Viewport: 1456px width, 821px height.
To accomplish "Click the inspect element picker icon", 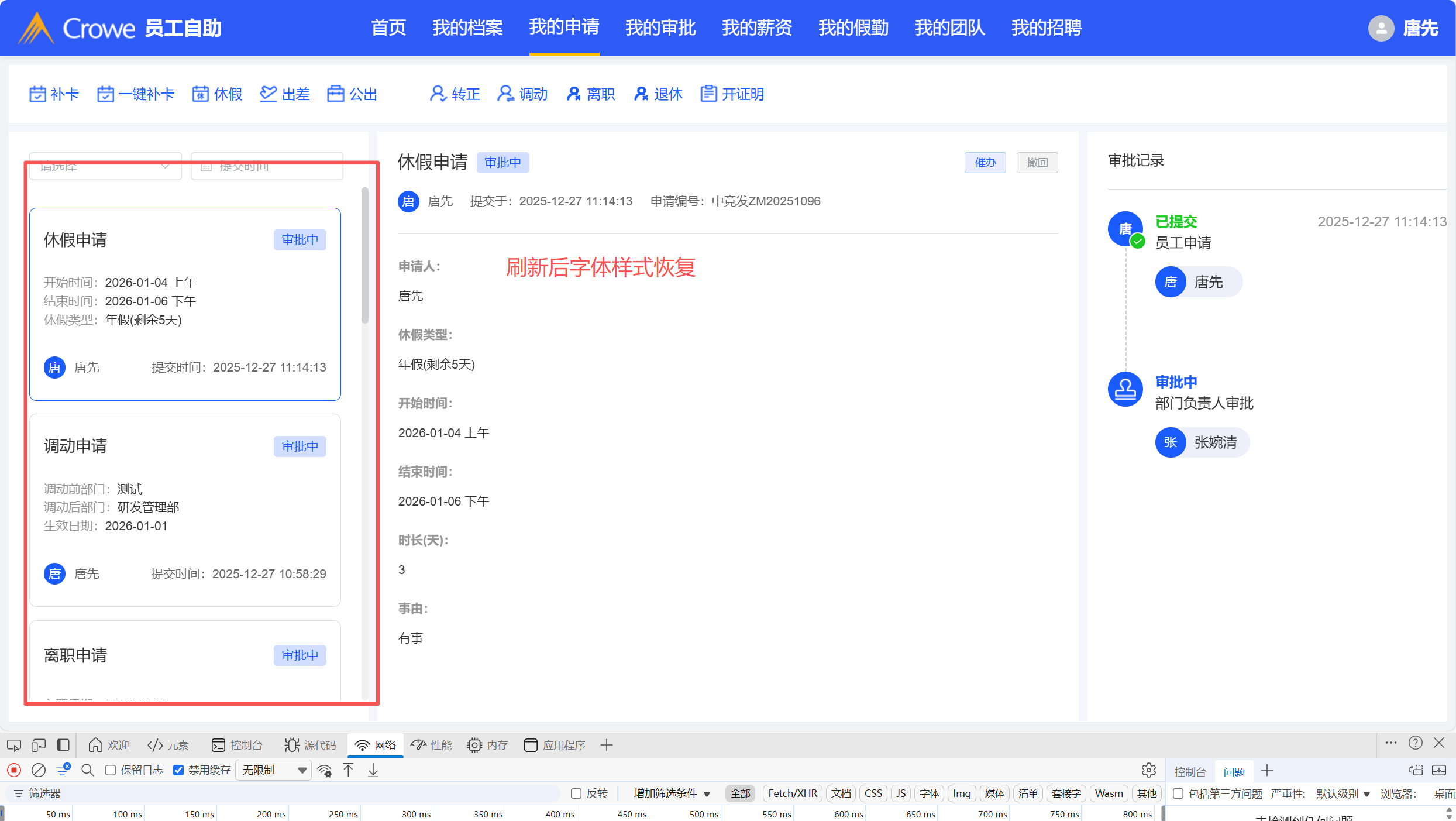I will point(14,745).
